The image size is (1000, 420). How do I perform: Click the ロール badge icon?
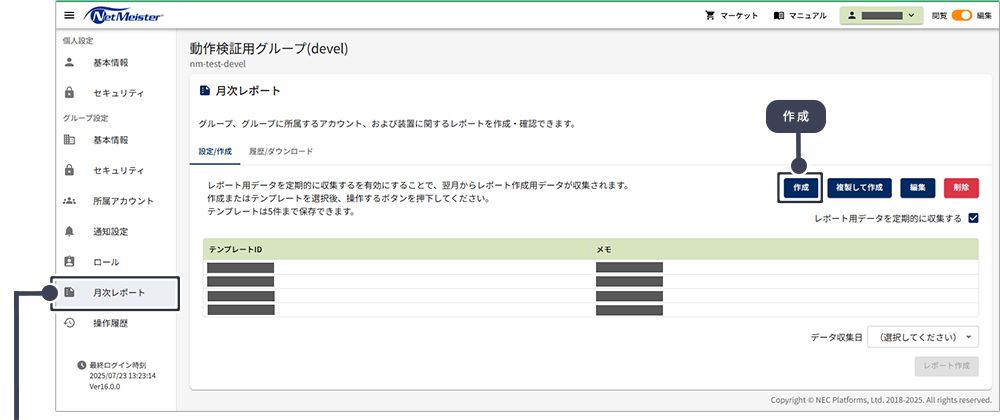[x=69, y=262]
